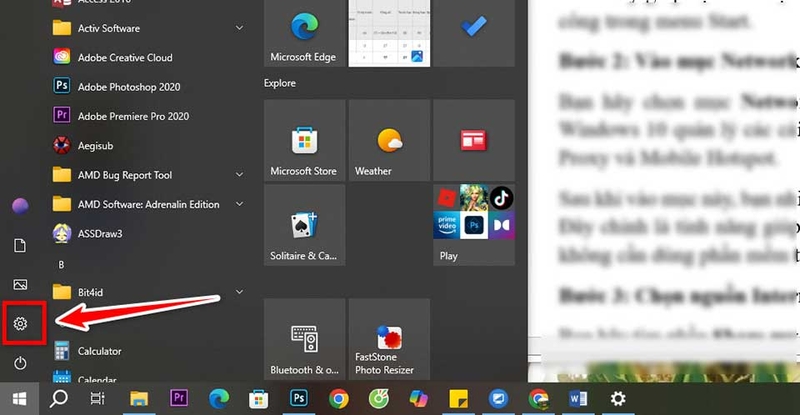Open the green Cốc Cốc browser taskbar icon

tap(379, 399)
